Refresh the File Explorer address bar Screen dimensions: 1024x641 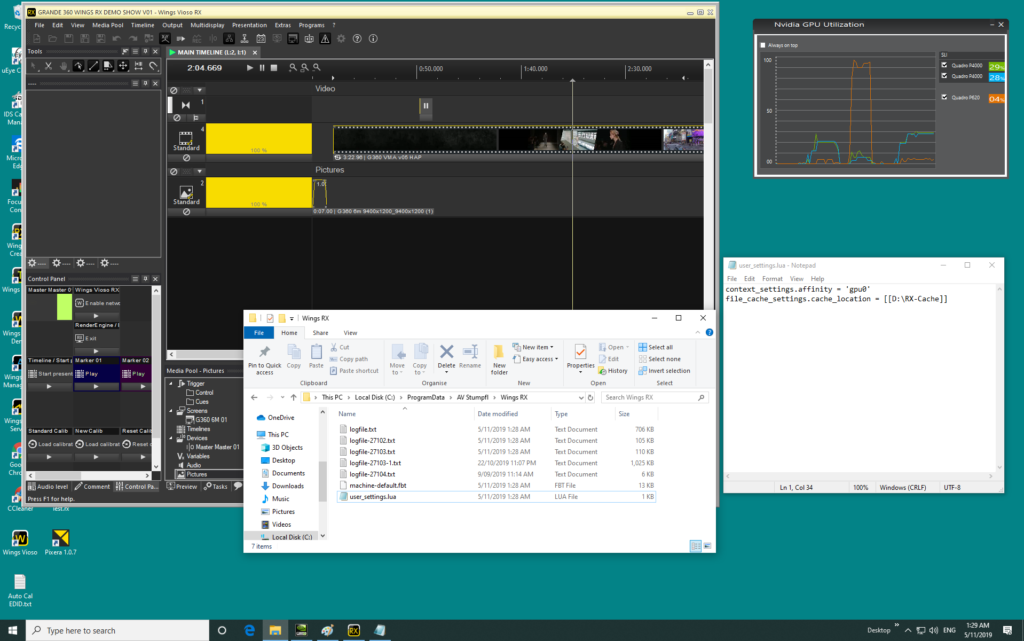592,397
